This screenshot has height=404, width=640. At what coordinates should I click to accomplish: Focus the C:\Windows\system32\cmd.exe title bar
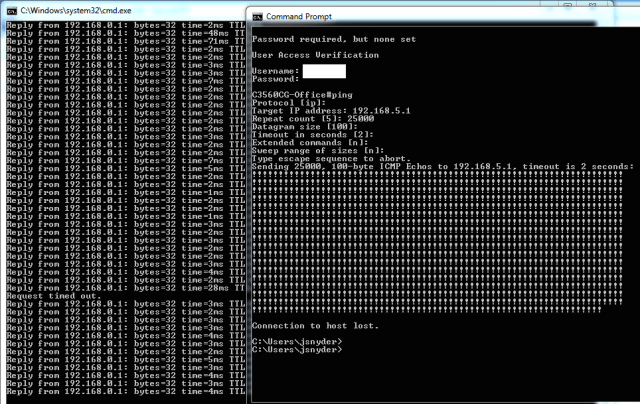(120, 7)
